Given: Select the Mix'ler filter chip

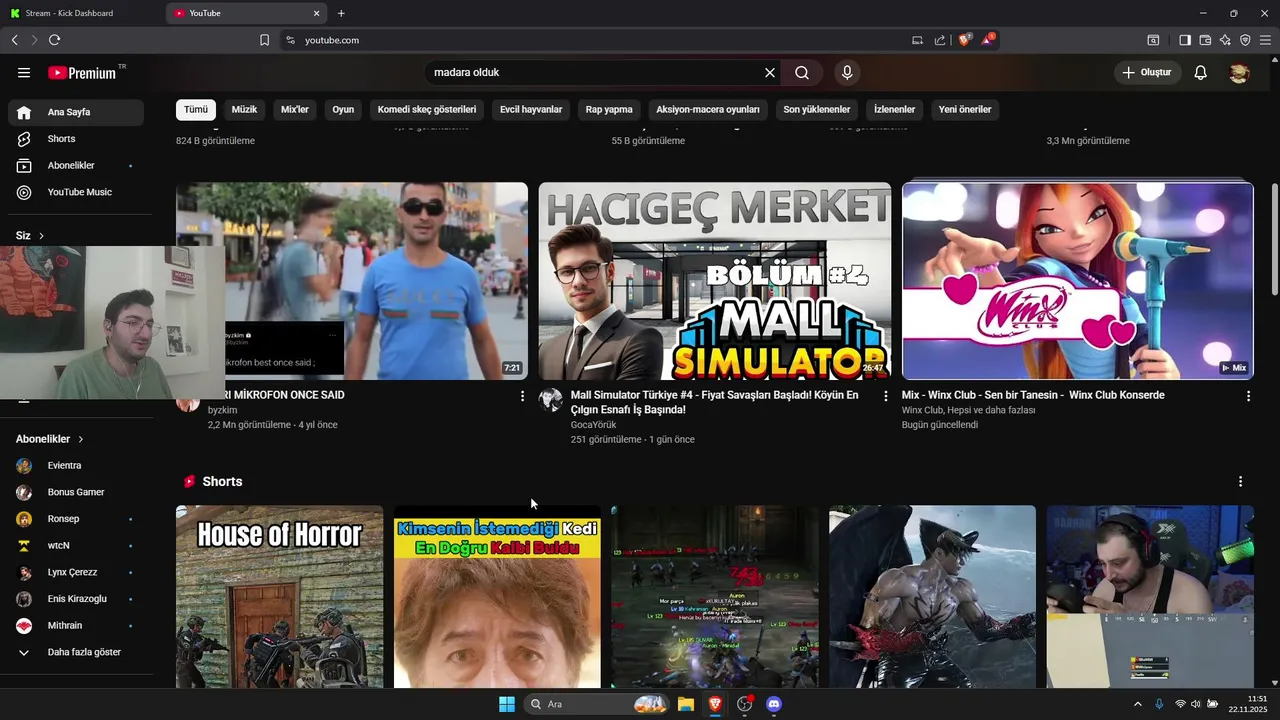Looking at the screenshot, I should (295, 109).
